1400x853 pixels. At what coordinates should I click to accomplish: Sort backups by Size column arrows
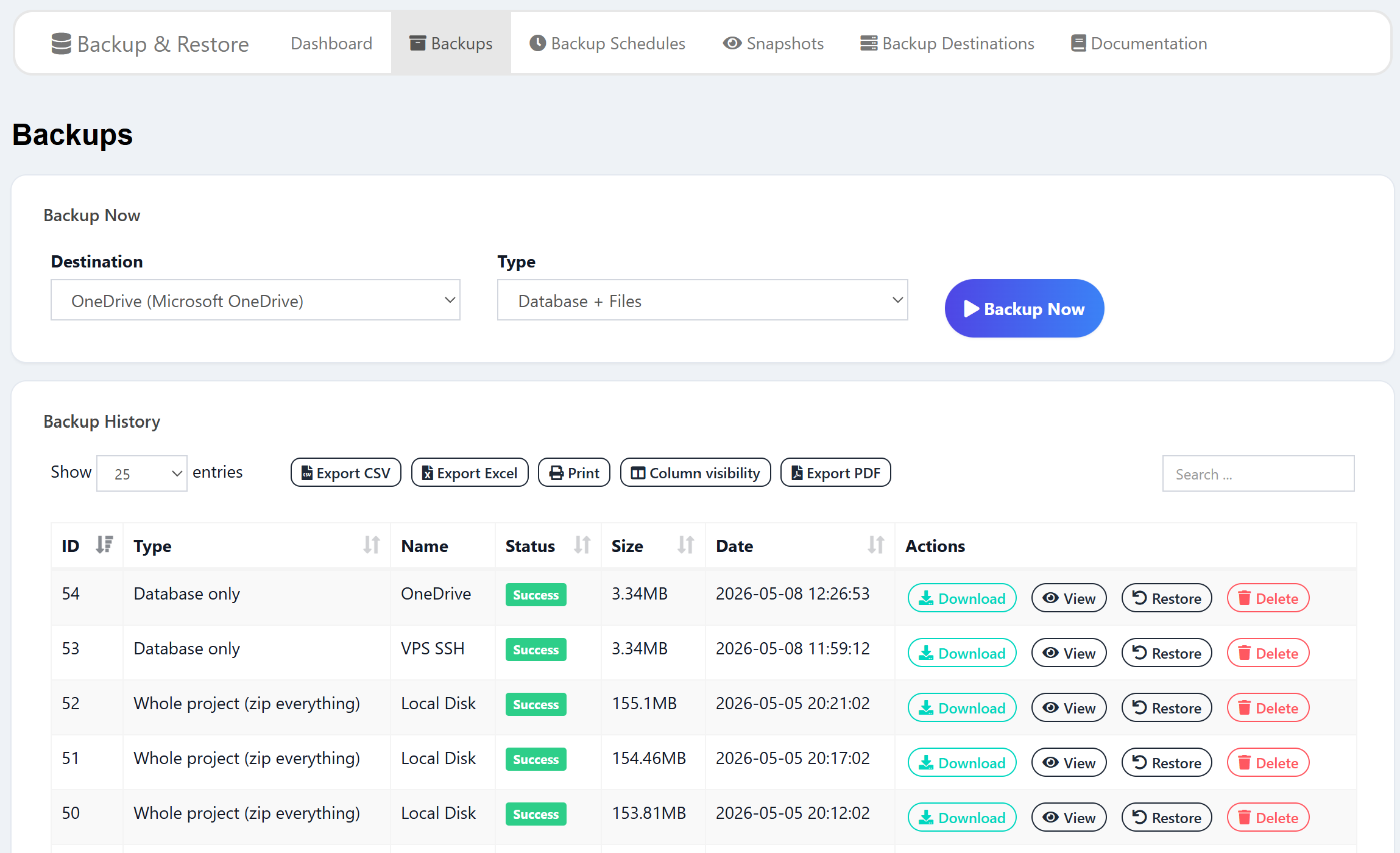click(686, 545)
